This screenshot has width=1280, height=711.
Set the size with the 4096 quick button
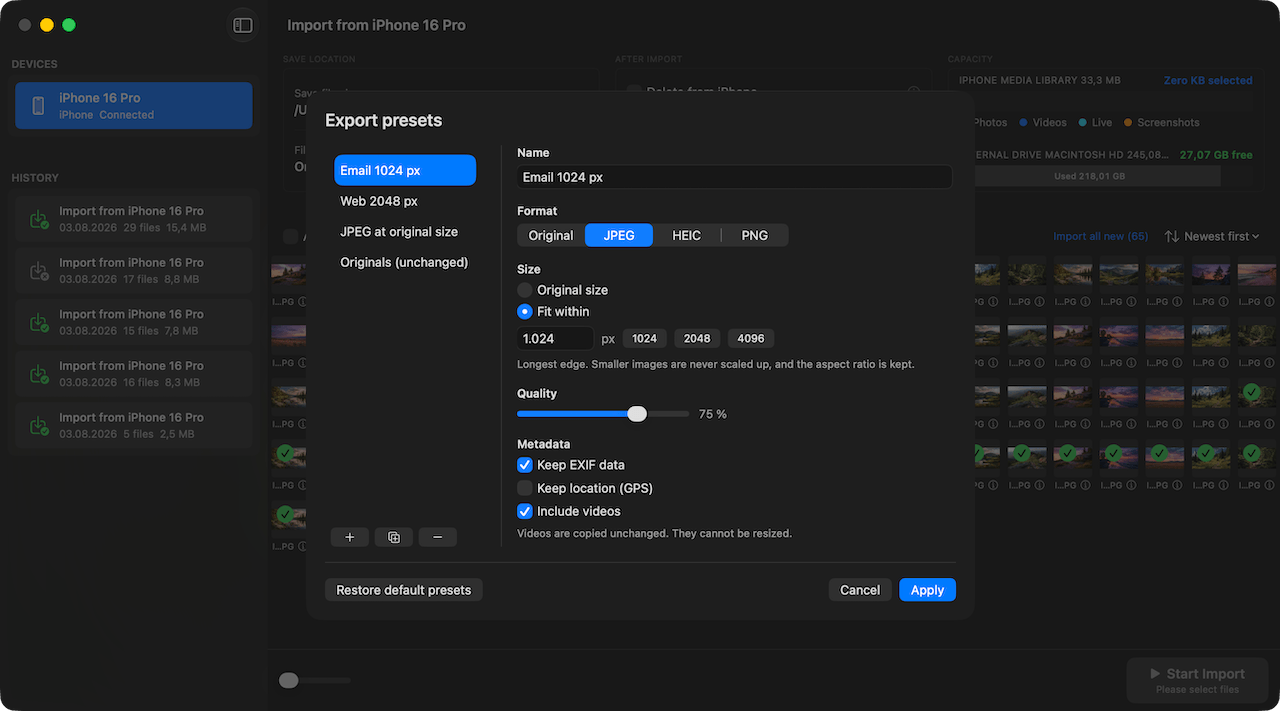click(x=751, y=339)
